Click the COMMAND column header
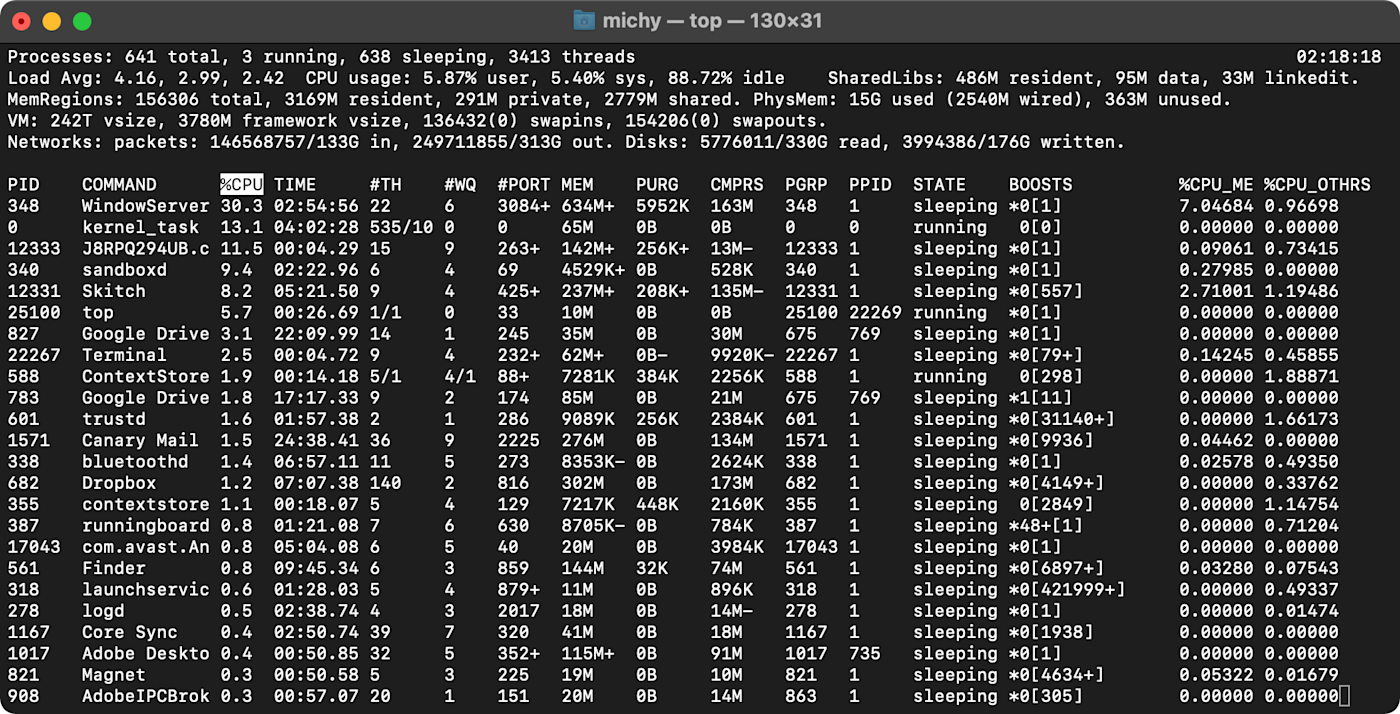This screenshot has height=714, width=1400. pyautogui.click(x=119, y=184)
